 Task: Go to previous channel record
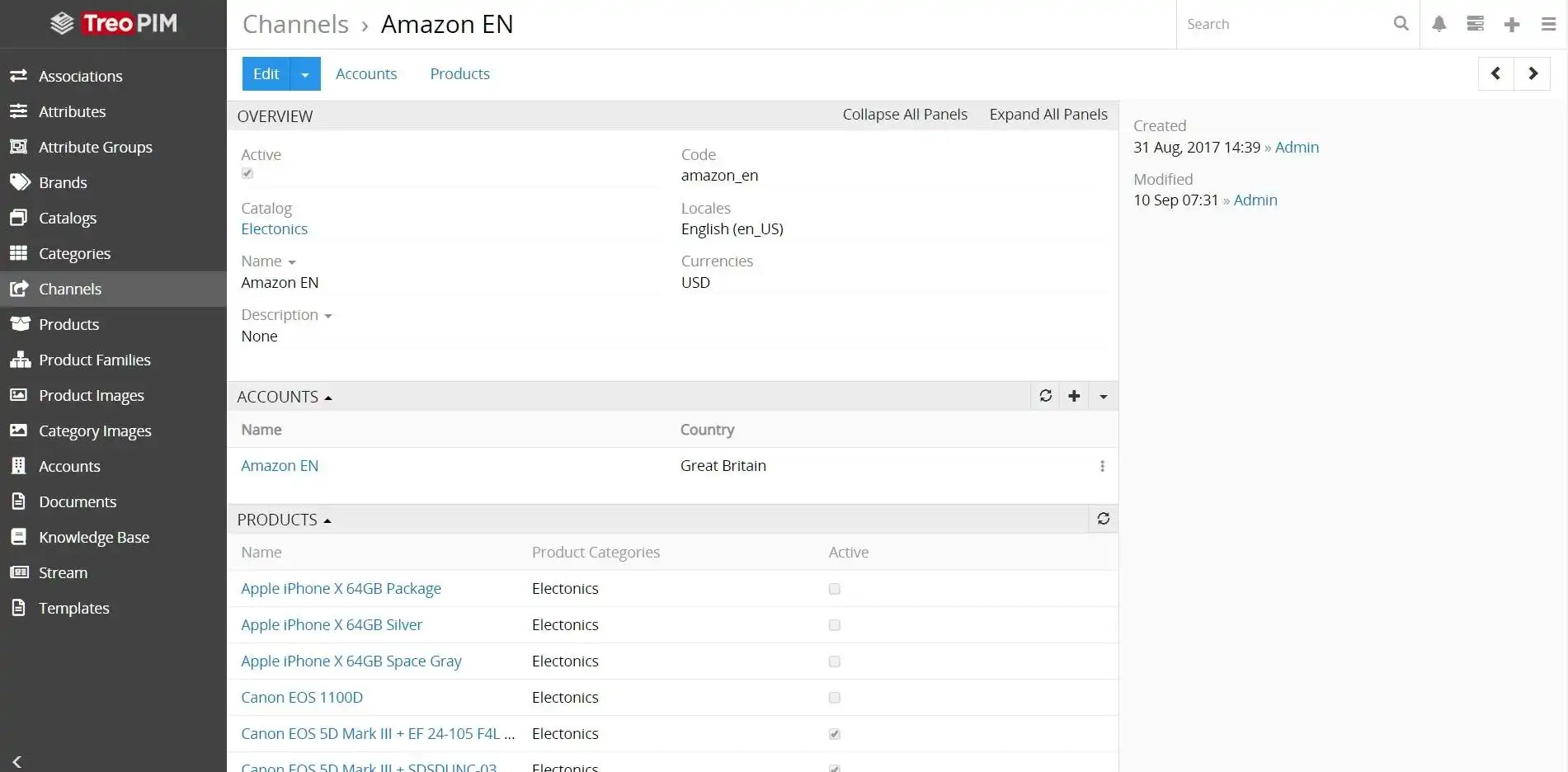tap(1495, 73)
